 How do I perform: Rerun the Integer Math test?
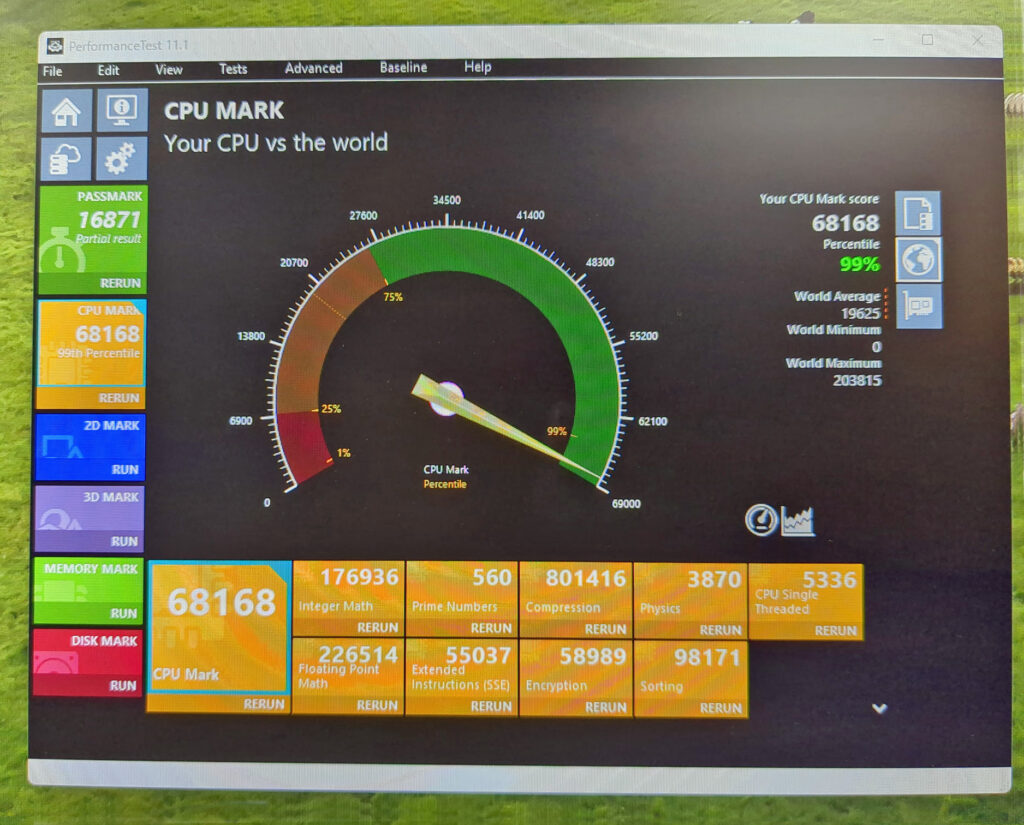pos(377,628)
